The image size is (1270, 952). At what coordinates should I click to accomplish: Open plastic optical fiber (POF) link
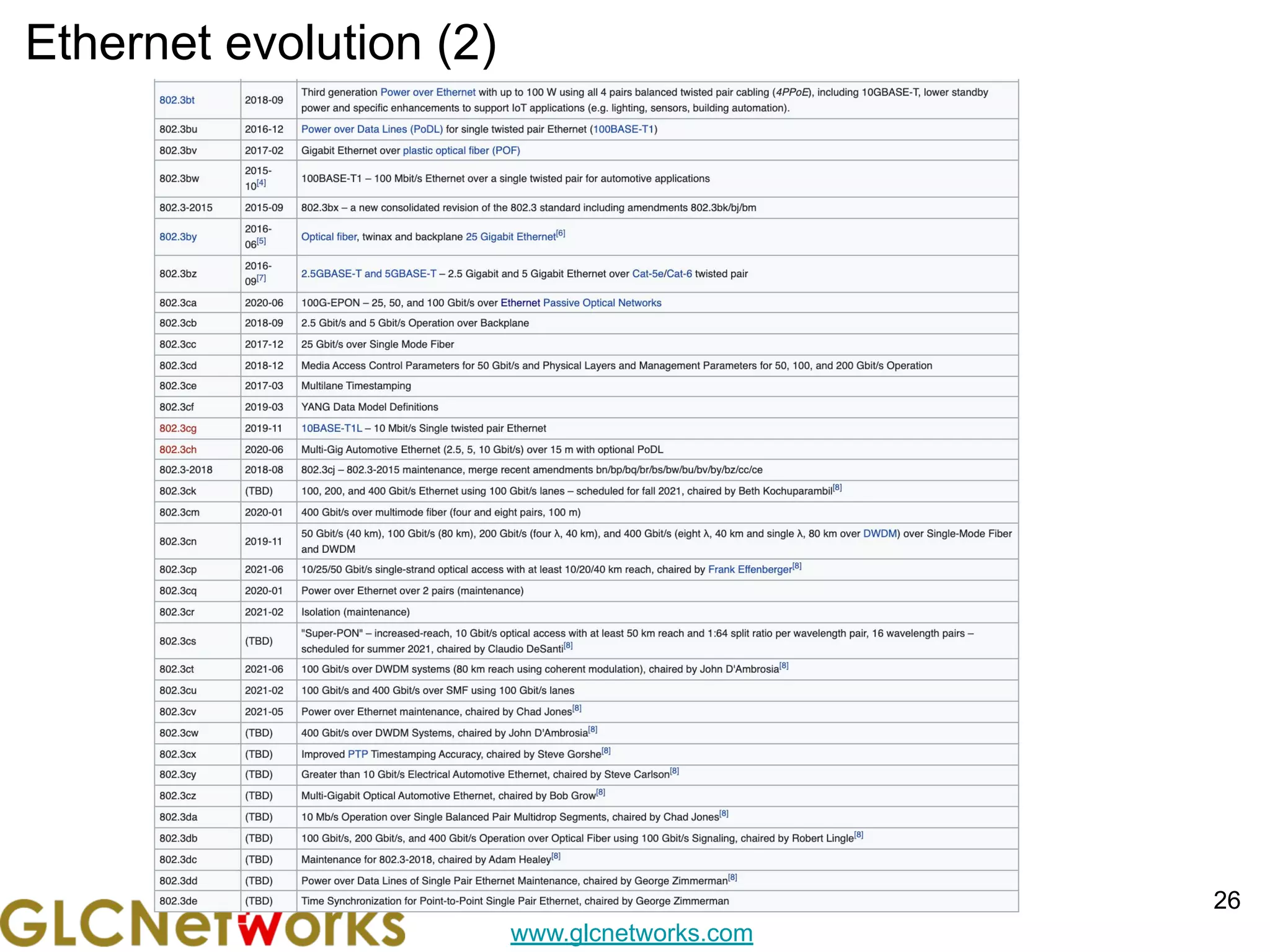[461, 150]
